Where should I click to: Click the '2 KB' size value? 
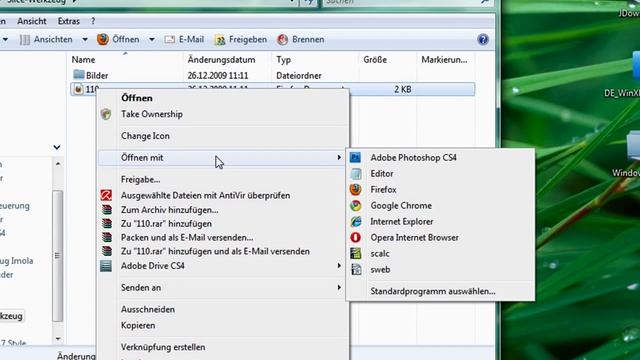pyautogui.click(x=403, y=89)
